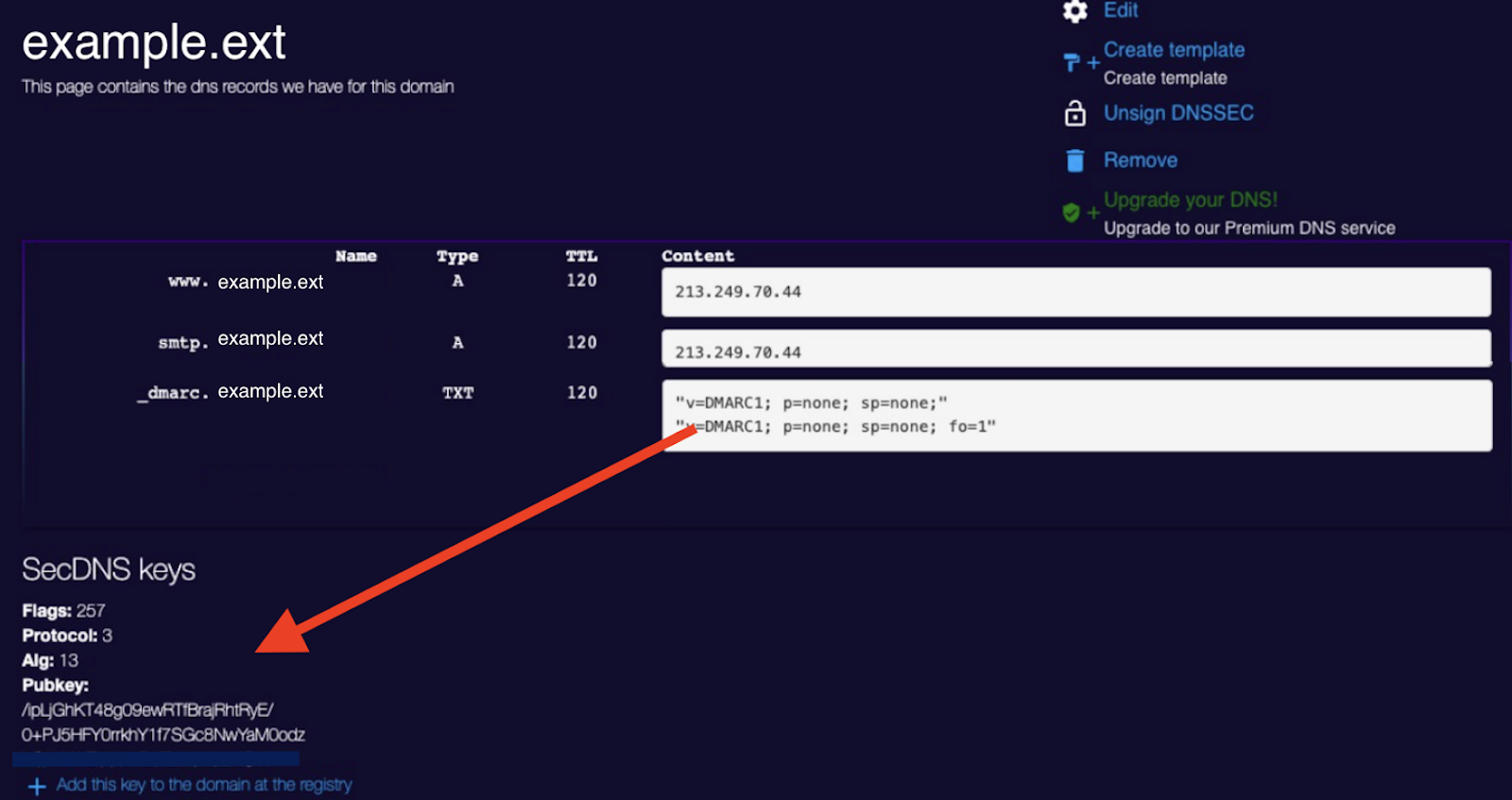Screen dimensions: 1512x800
Task: Click the www. example.ext record name
Action: click(x=246, y=281)
